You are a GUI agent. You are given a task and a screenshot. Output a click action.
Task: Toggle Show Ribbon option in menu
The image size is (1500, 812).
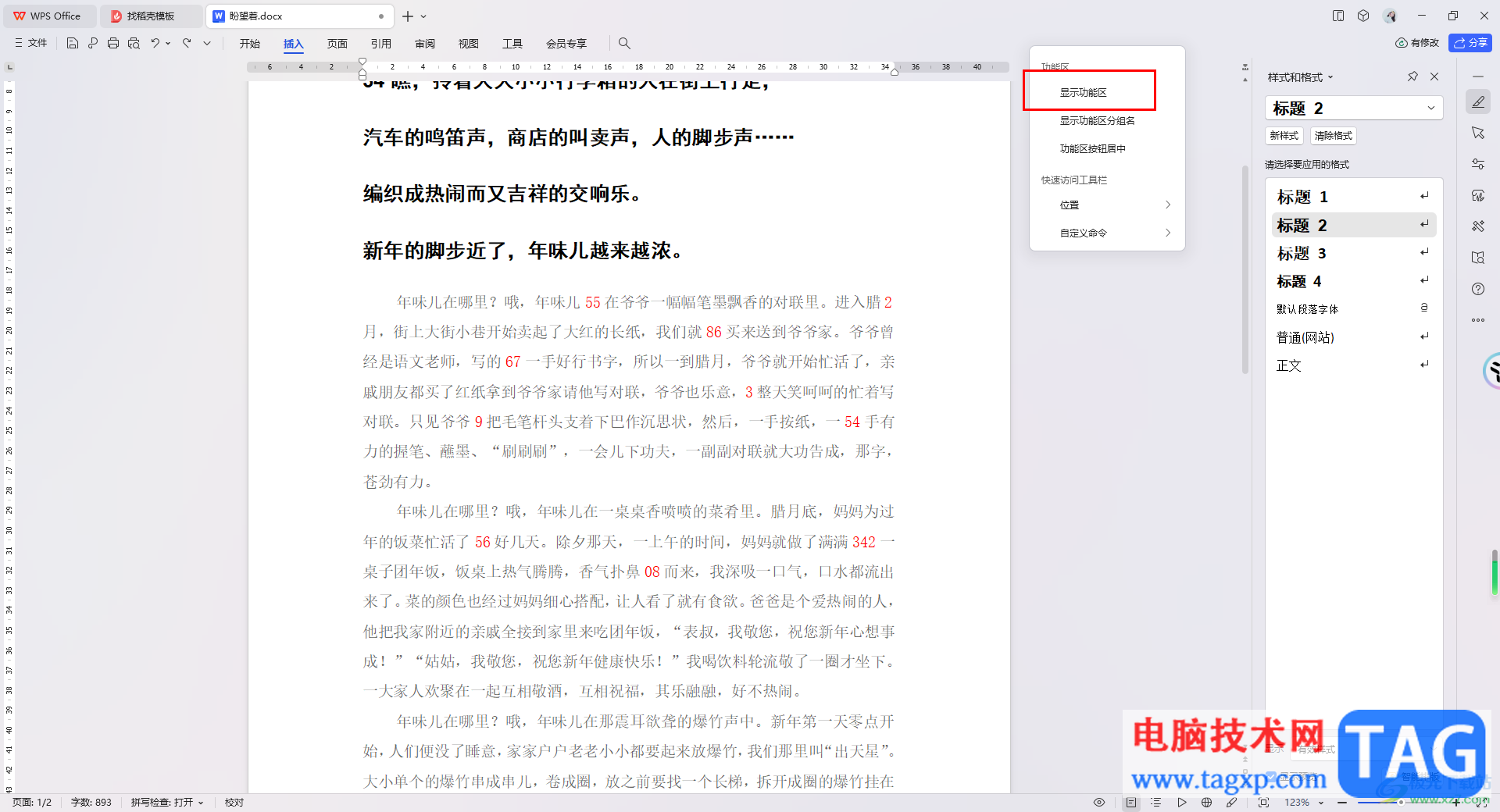pos(1083,92)
